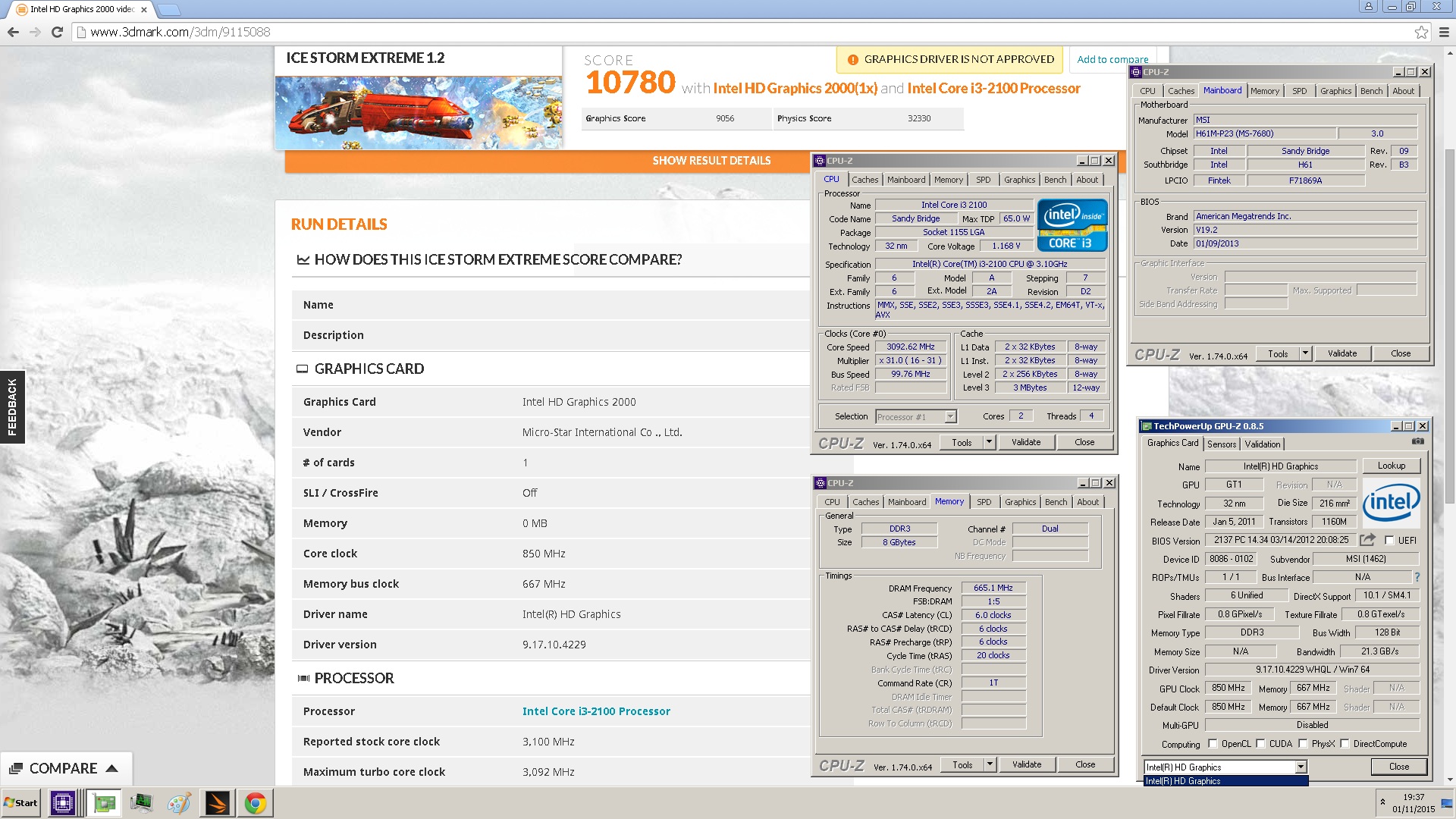Open Tools dropdown arrow in CPU-Z Memory window

(990, 764)
